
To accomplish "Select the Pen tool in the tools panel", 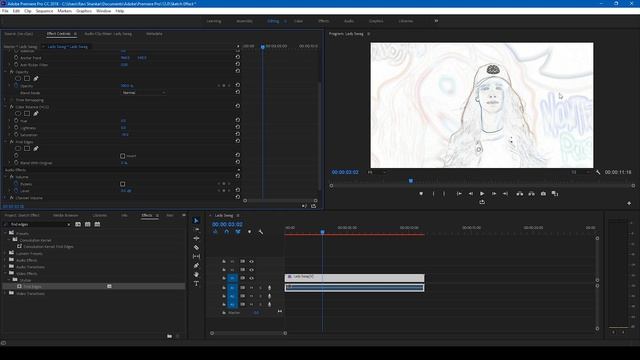I will point(196,265).
